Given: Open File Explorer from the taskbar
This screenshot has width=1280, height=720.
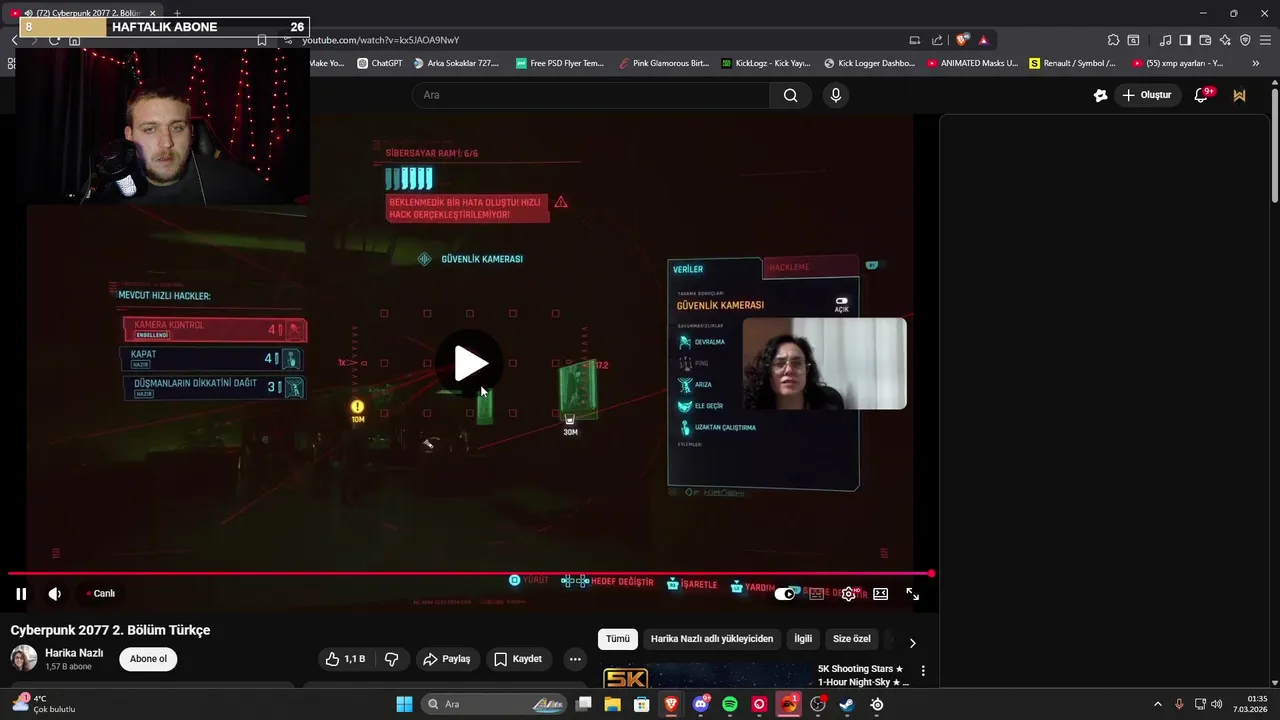Looking at the screenshot, I should [x=612, y=704].
